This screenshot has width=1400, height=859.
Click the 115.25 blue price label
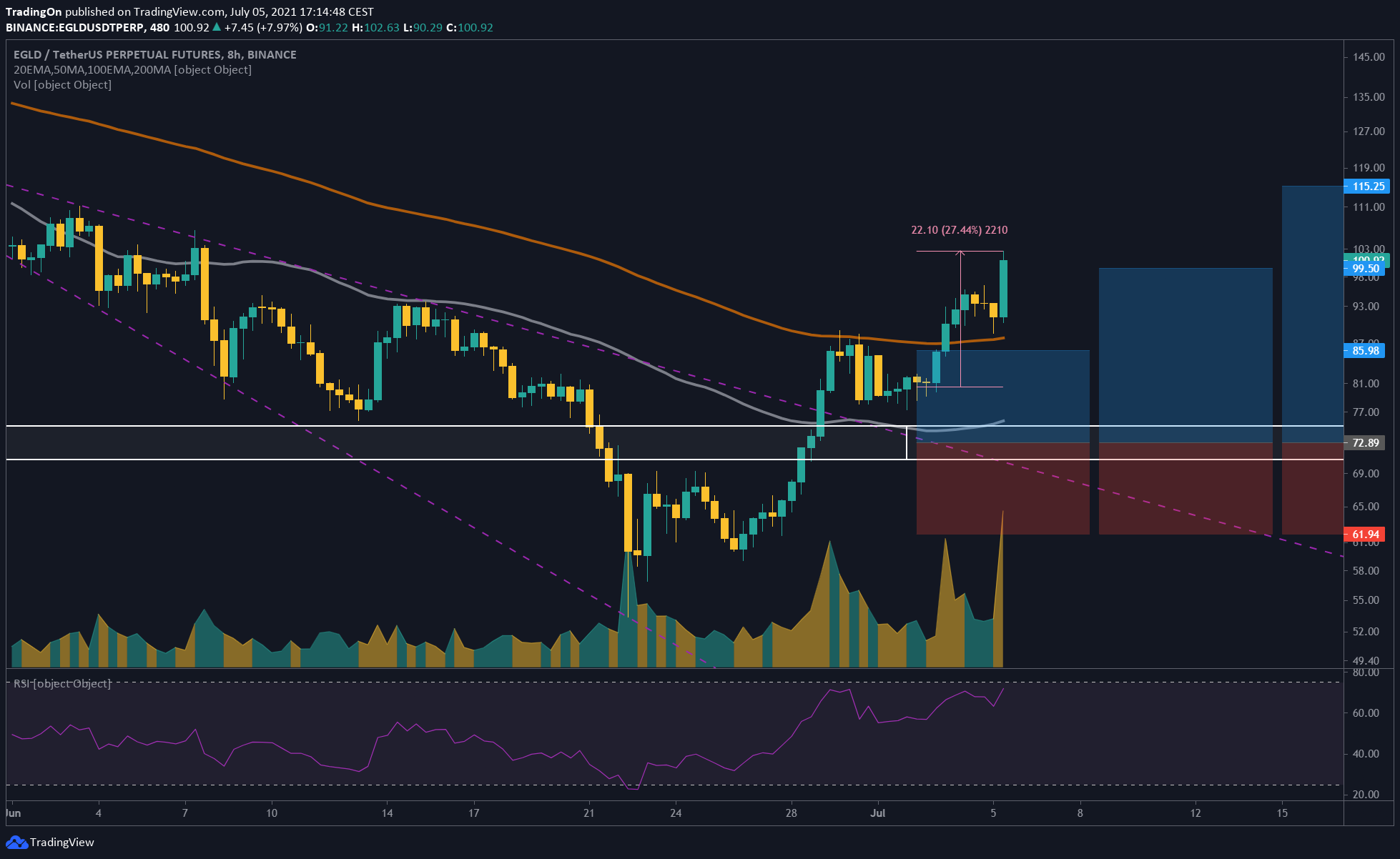pos(1366,187)
